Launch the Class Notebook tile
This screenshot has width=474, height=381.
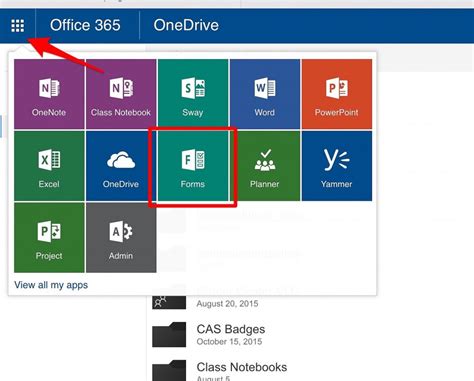[x=121, y=94]
